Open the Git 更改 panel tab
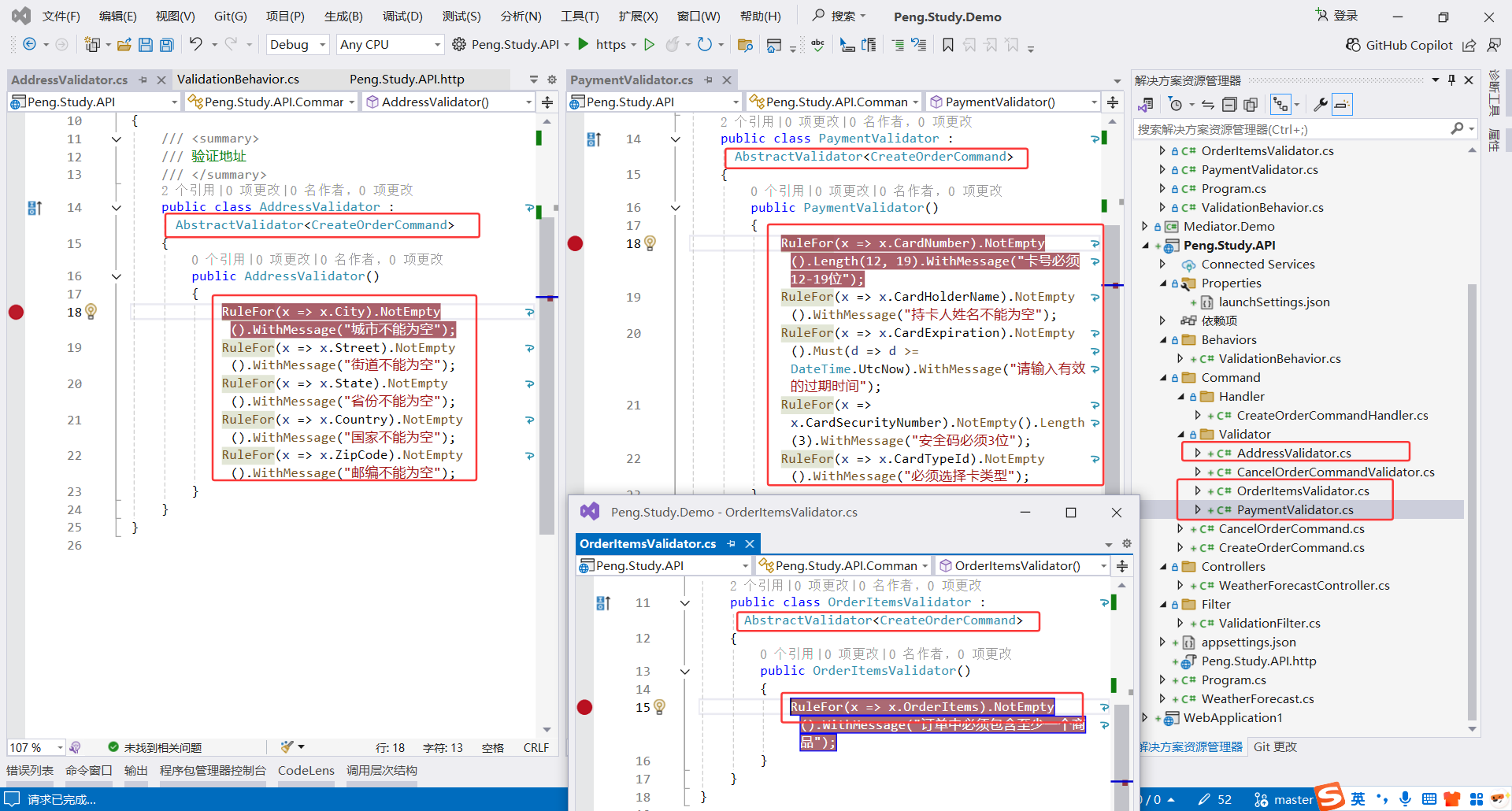 1274,746
